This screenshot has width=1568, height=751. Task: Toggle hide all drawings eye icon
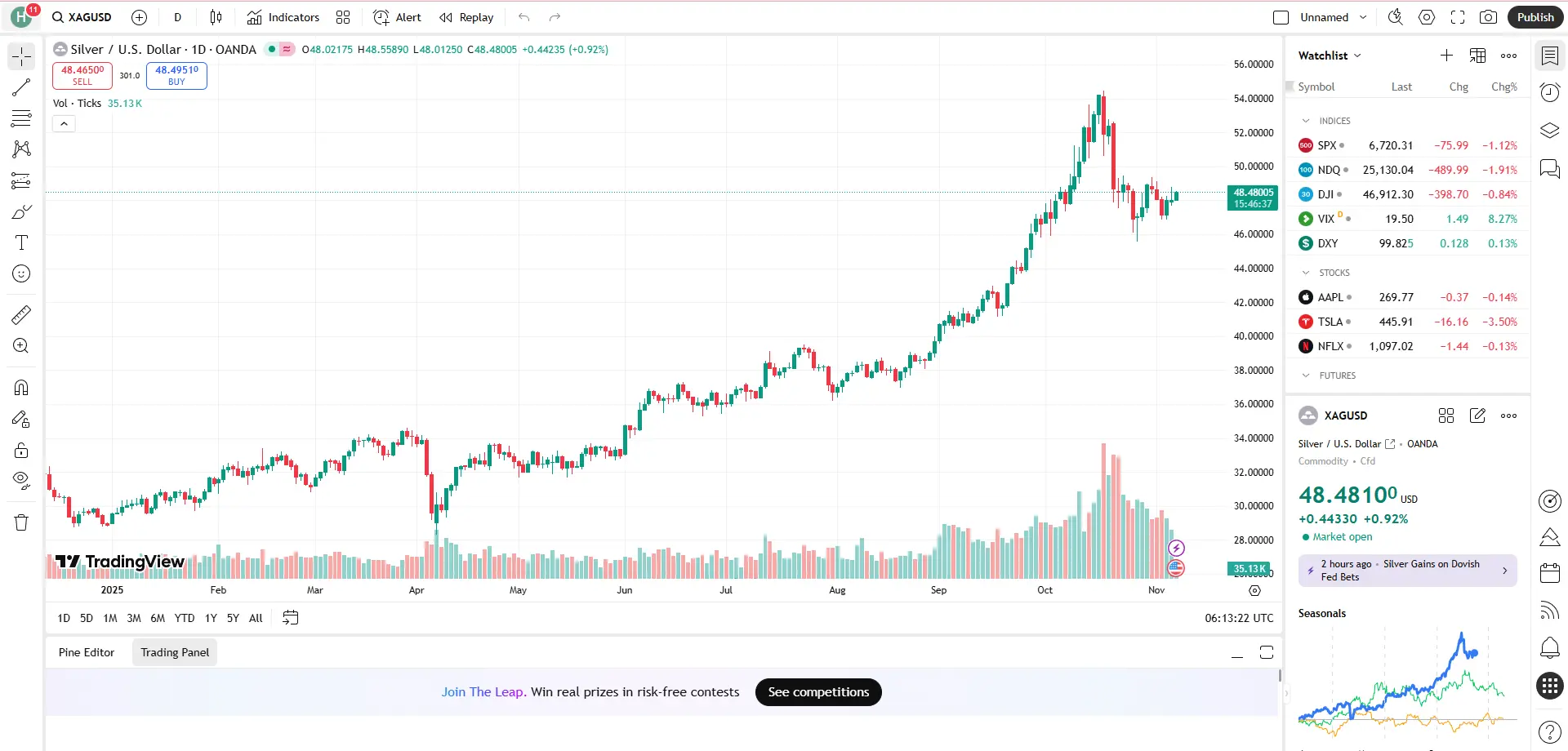(21, 479)
